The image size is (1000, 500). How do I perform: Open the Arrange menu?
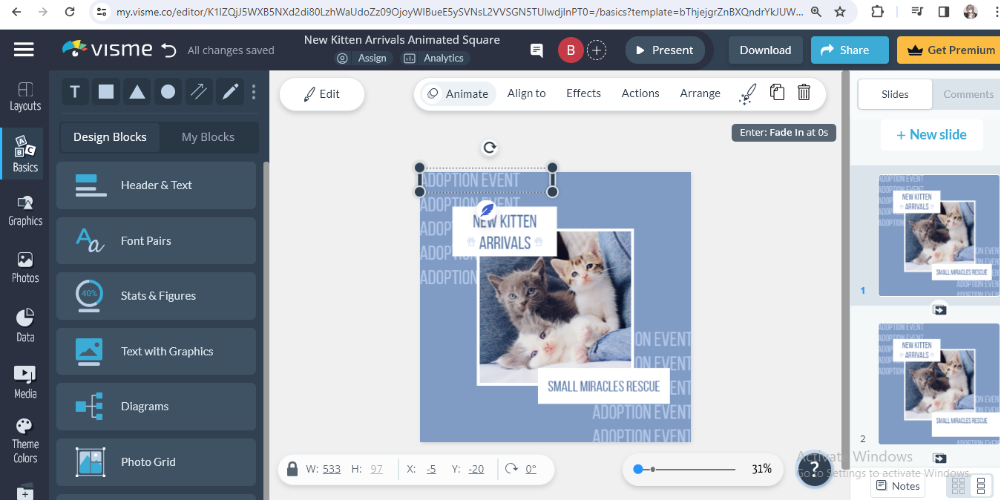coord(700,93)
